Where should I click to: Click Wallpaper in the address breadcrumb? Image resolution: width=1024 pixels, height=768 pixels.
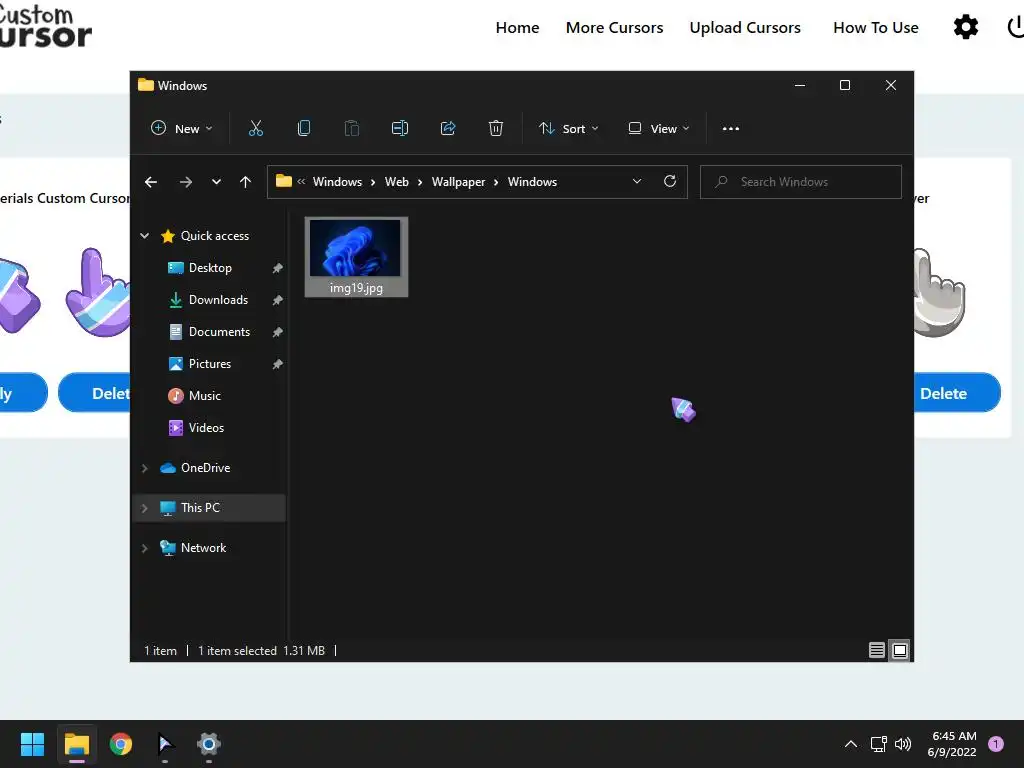tap(458, 182)
